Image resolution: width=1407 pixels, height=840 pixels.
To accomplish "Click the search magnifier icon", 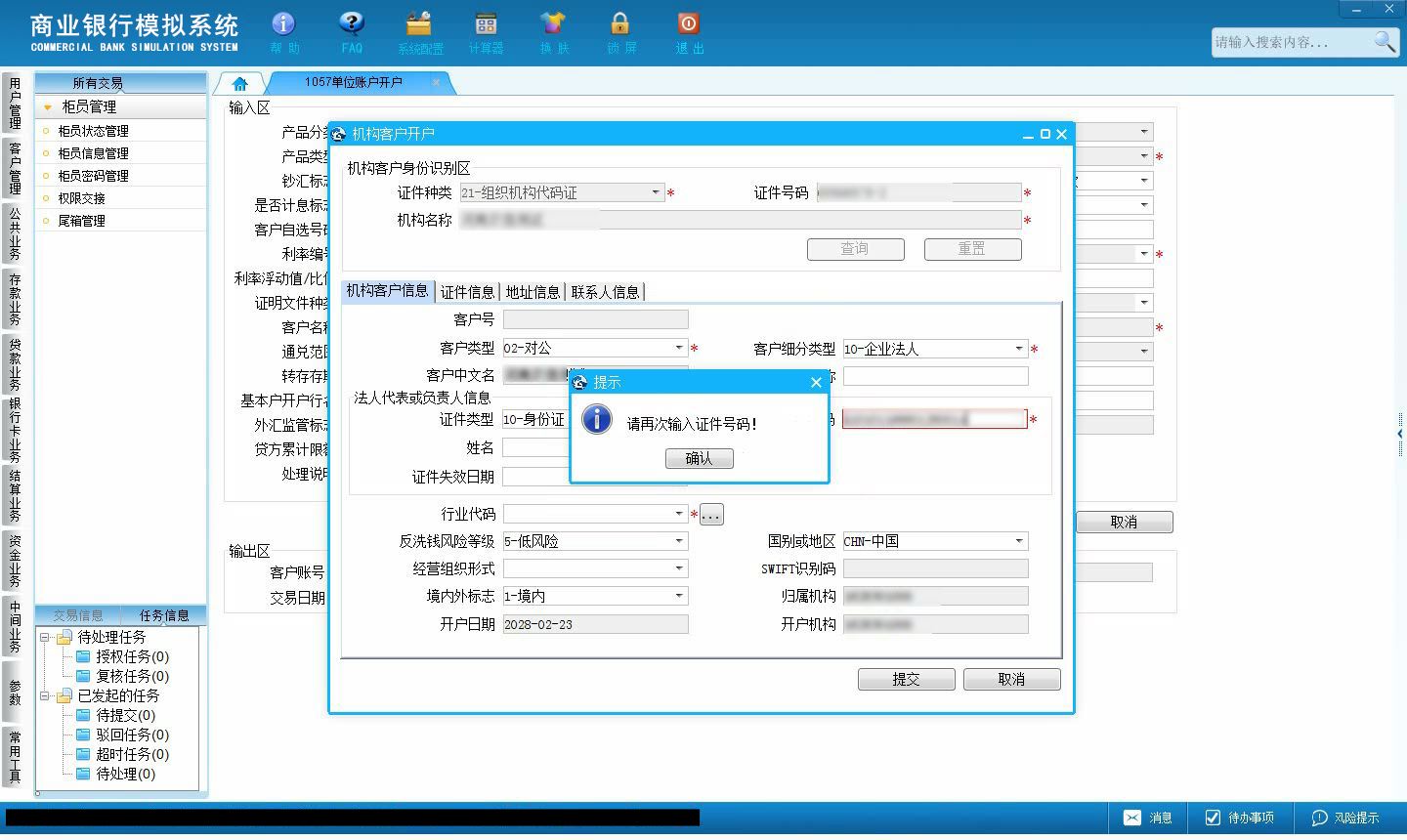I will [x=1385, y=42].
